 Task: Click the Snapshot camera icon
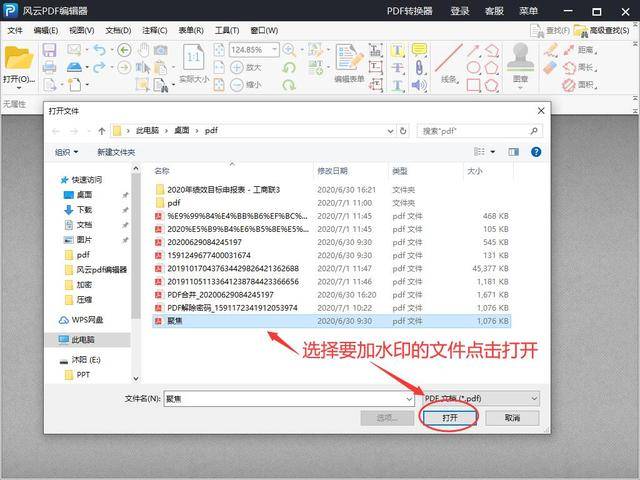click(160, 50)
